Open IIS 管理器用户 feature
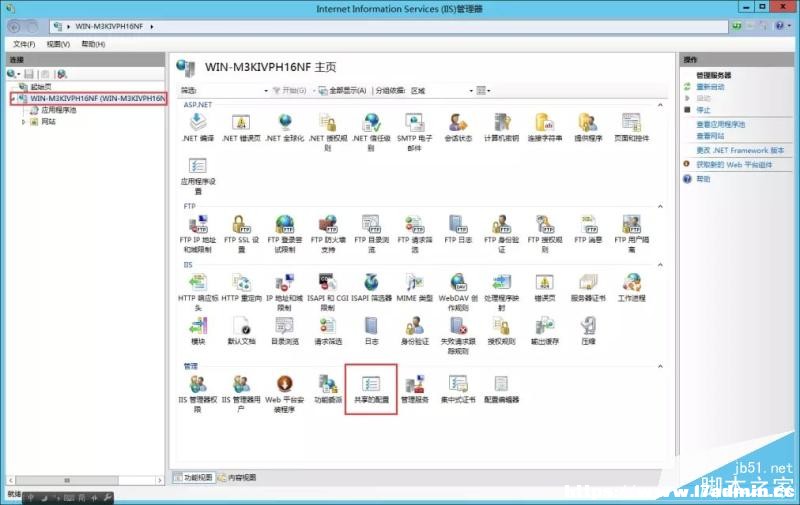This screenshot has width=800, height=505. point(241,394)
